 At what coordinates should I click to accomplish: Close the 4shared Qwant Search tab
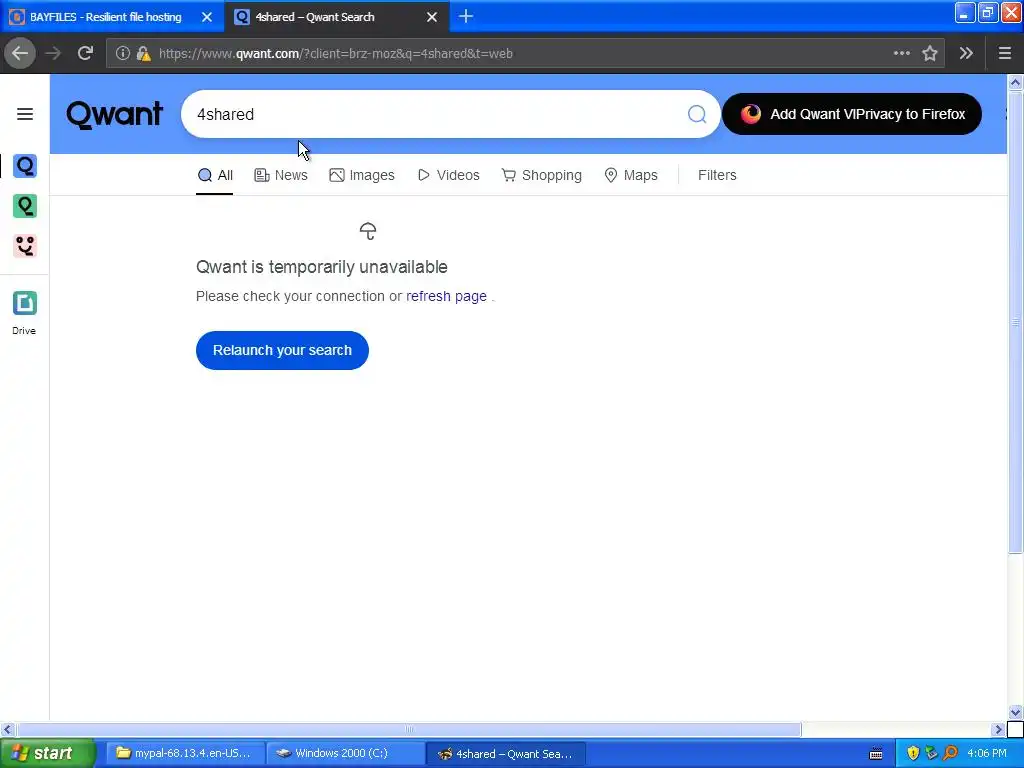coord(432,17)
